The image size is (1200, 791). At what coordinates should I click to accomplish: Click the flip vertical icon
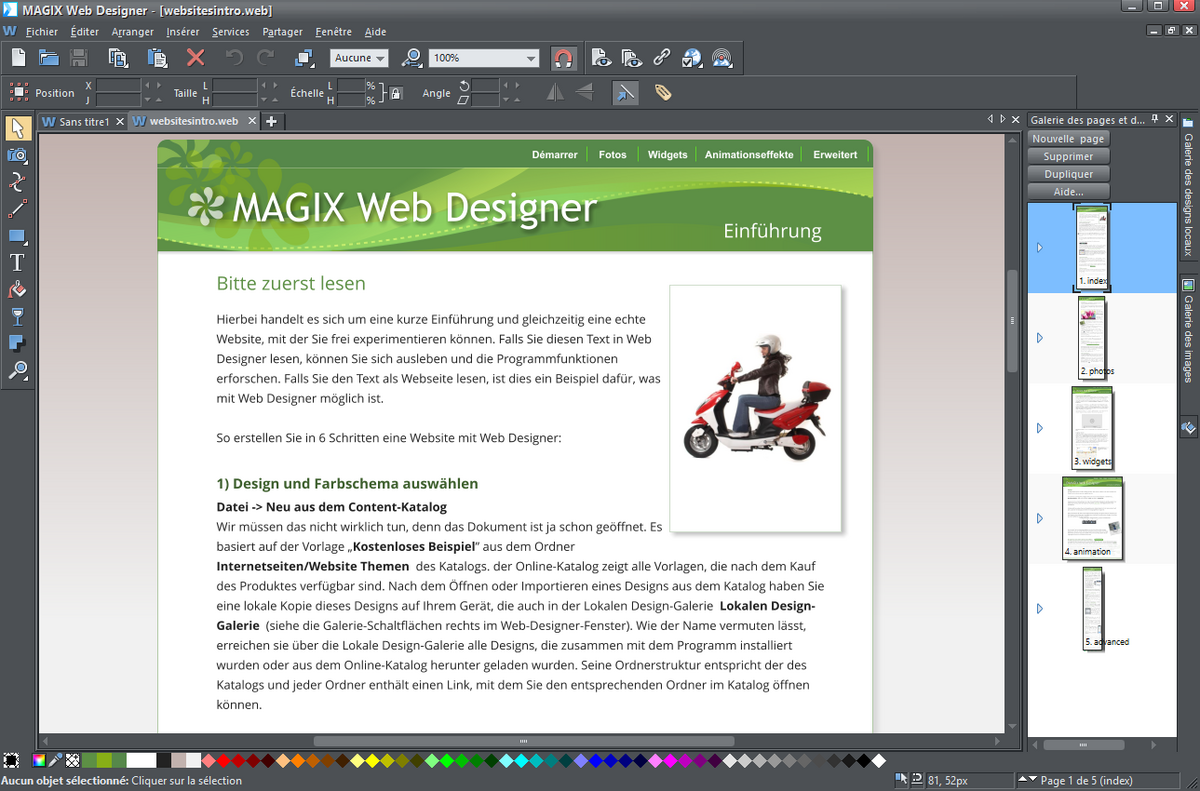coord(584,93)
